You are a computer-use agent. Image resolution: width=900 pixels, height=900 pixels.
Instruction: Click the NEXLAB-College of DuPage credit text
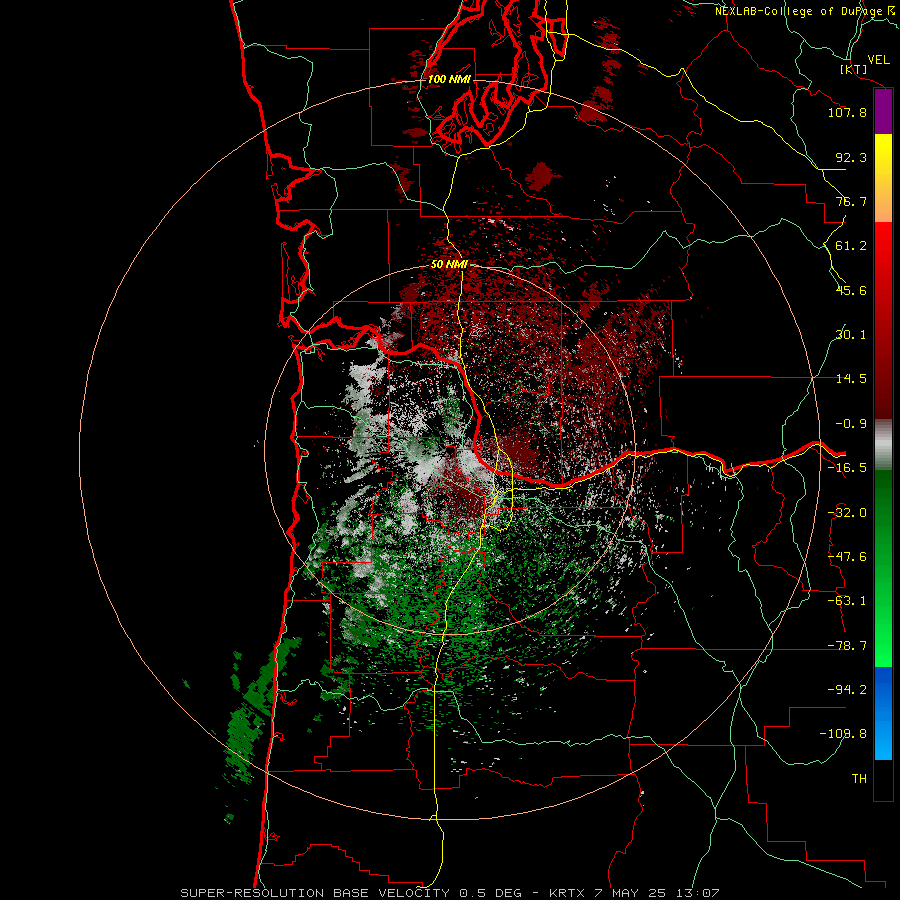pyautogui.click(x=802, y=11)
